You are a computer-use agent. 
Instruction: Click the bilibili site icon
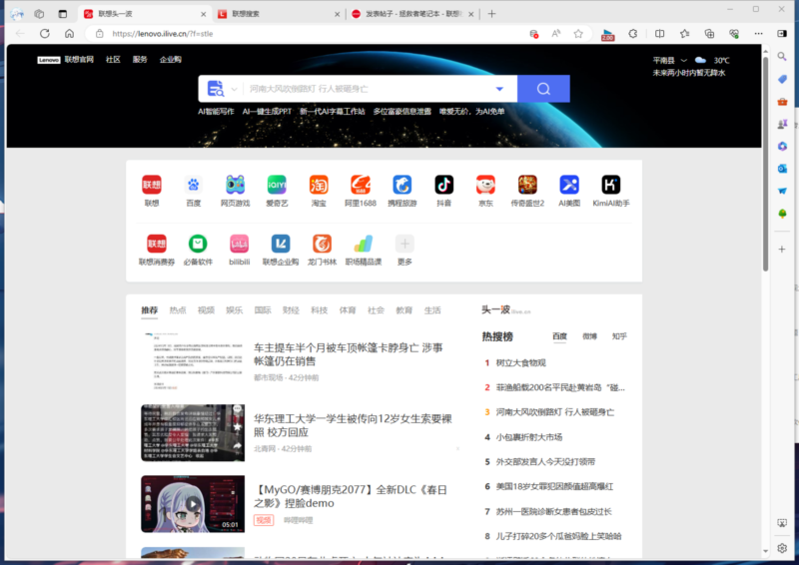[x=239, y=244]
